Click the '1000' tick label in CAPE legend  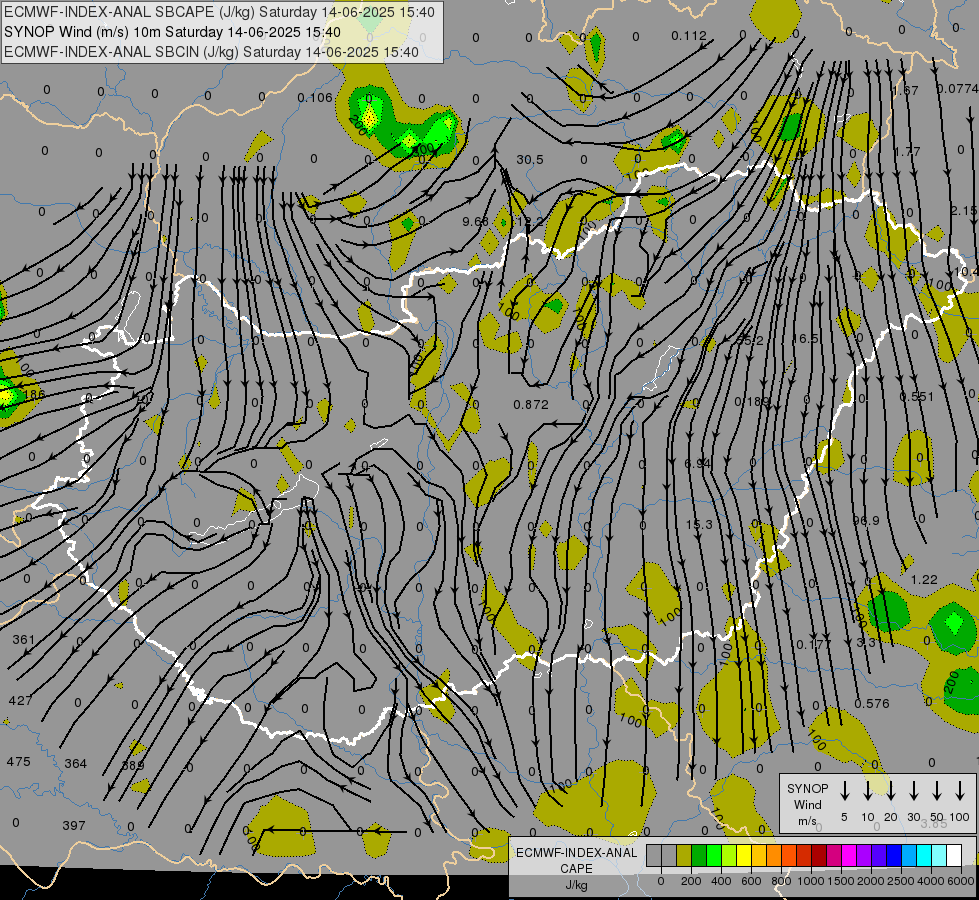point(810,881)
